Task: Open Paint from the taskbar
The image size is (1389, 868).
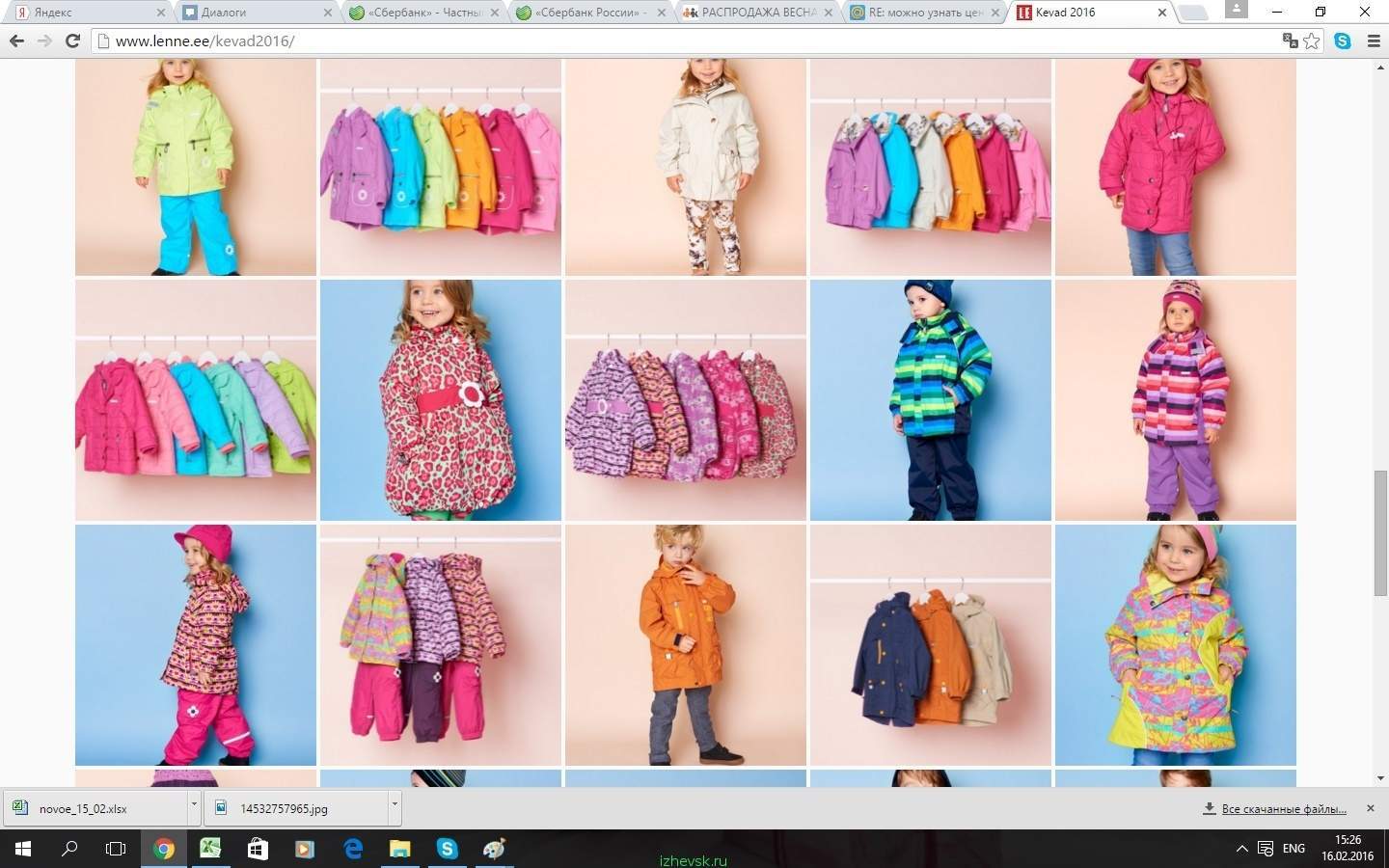Action: point(494,849)
